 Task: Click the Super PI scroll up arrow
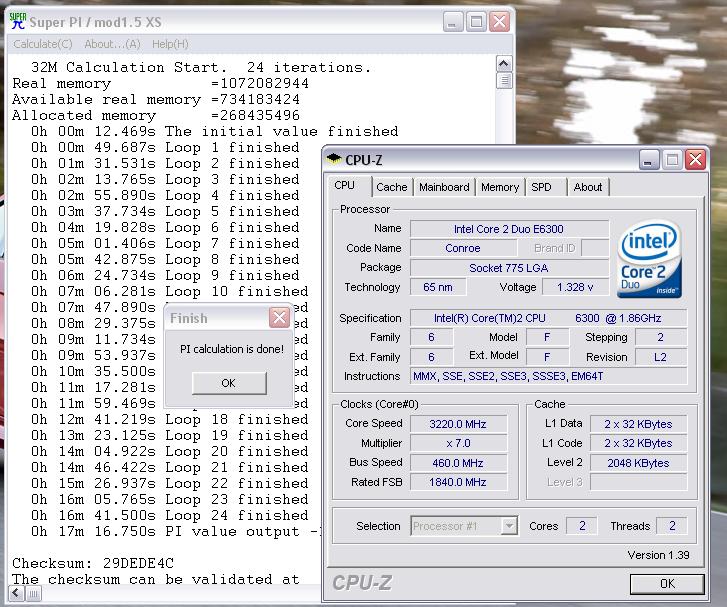pyautogui.click(x=504, y=64)
